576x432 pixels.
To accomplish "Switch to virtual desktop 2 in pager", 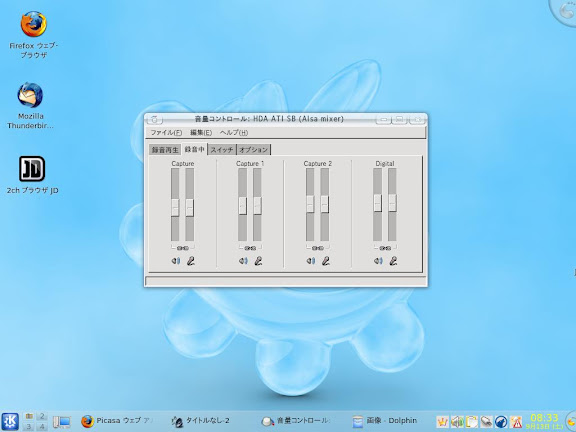I will pyautogui.click(x=42, y=417).
